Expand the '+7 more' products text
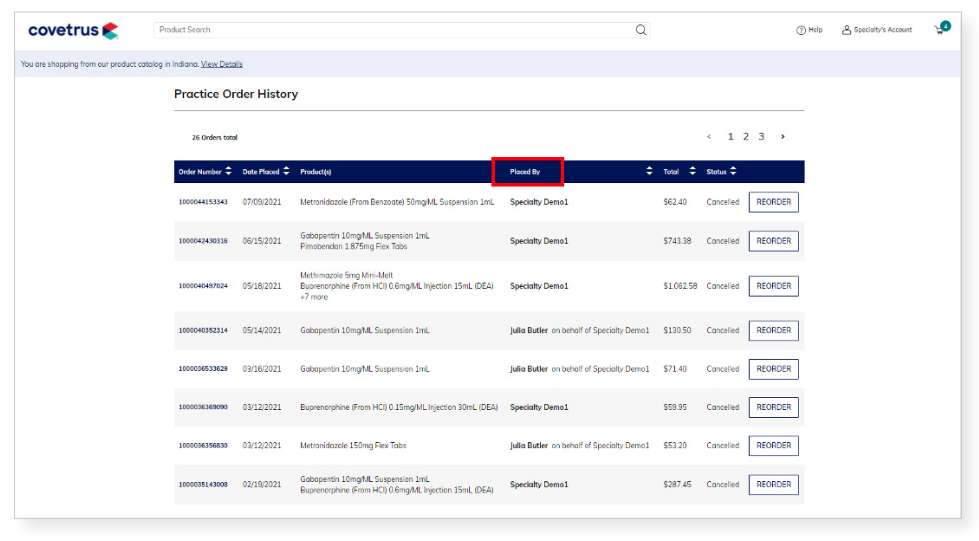 314,297
